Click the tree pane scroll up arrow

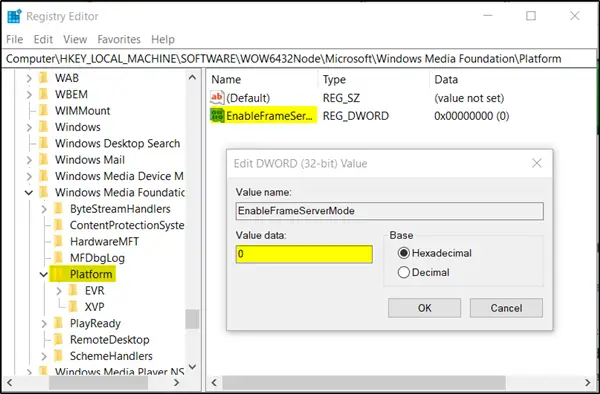point(192,78)
